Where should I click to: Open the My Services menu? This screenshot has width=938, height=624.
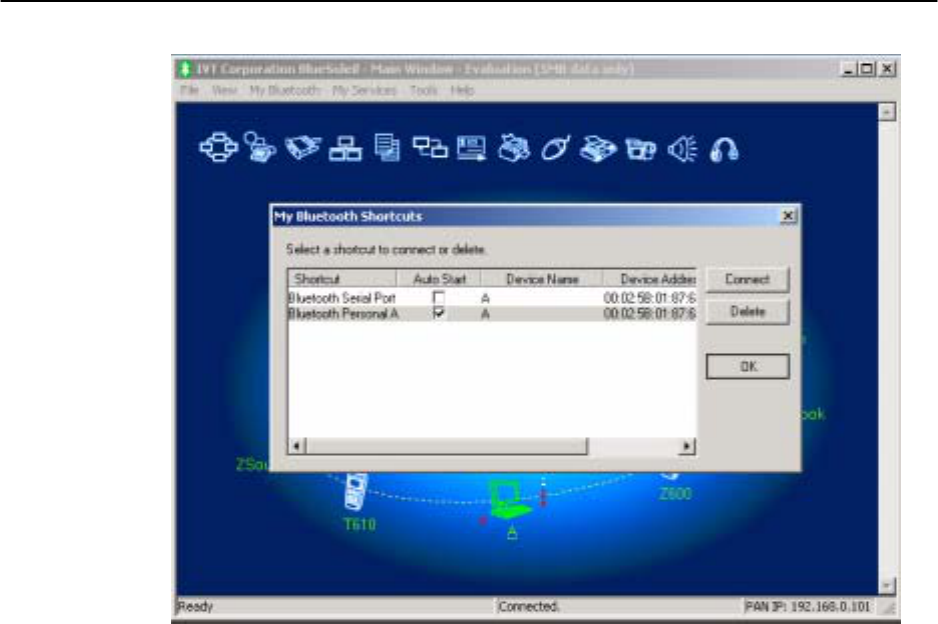(364, 90)
